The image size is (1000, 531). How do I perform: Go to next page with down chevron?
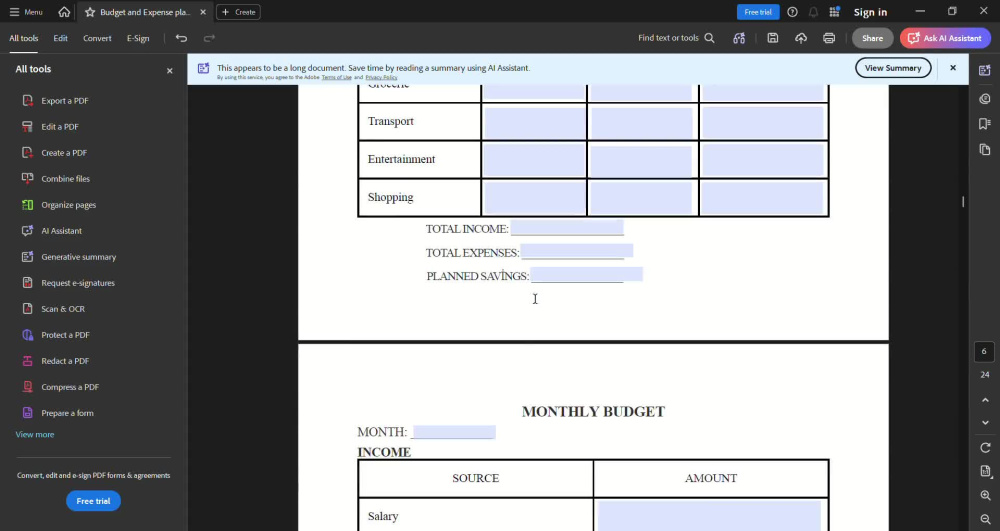(x=985, y=423)
